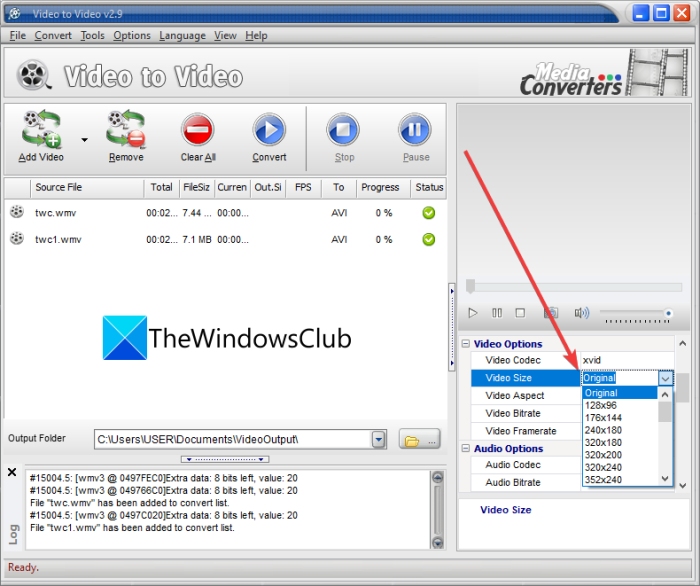
Task: Select the Video Codec property row
Action: 572,360
